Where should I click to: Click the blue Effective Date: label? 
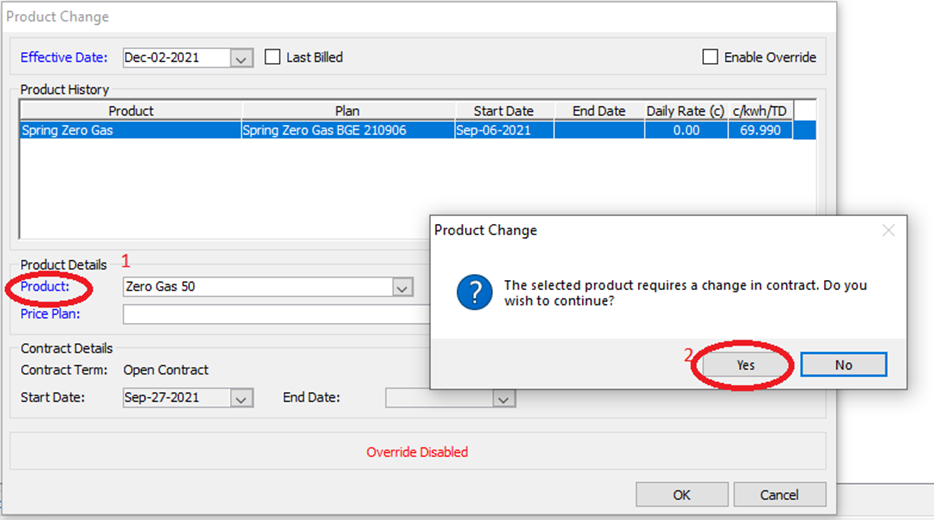pyautogui.click(x=64, y=57)
